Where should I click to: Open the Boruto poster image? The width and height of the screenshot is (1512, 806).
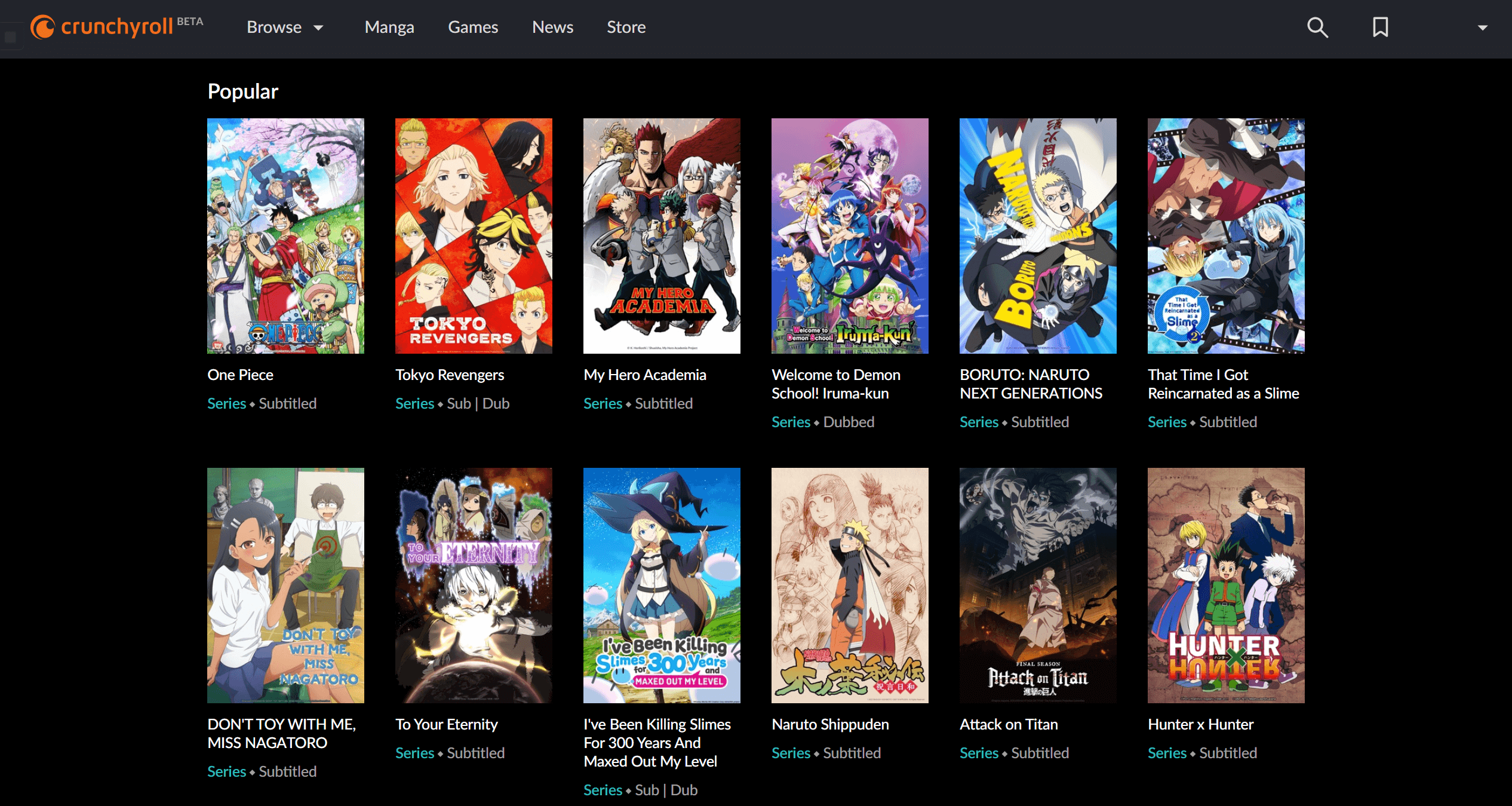[x=1038, y=236]
